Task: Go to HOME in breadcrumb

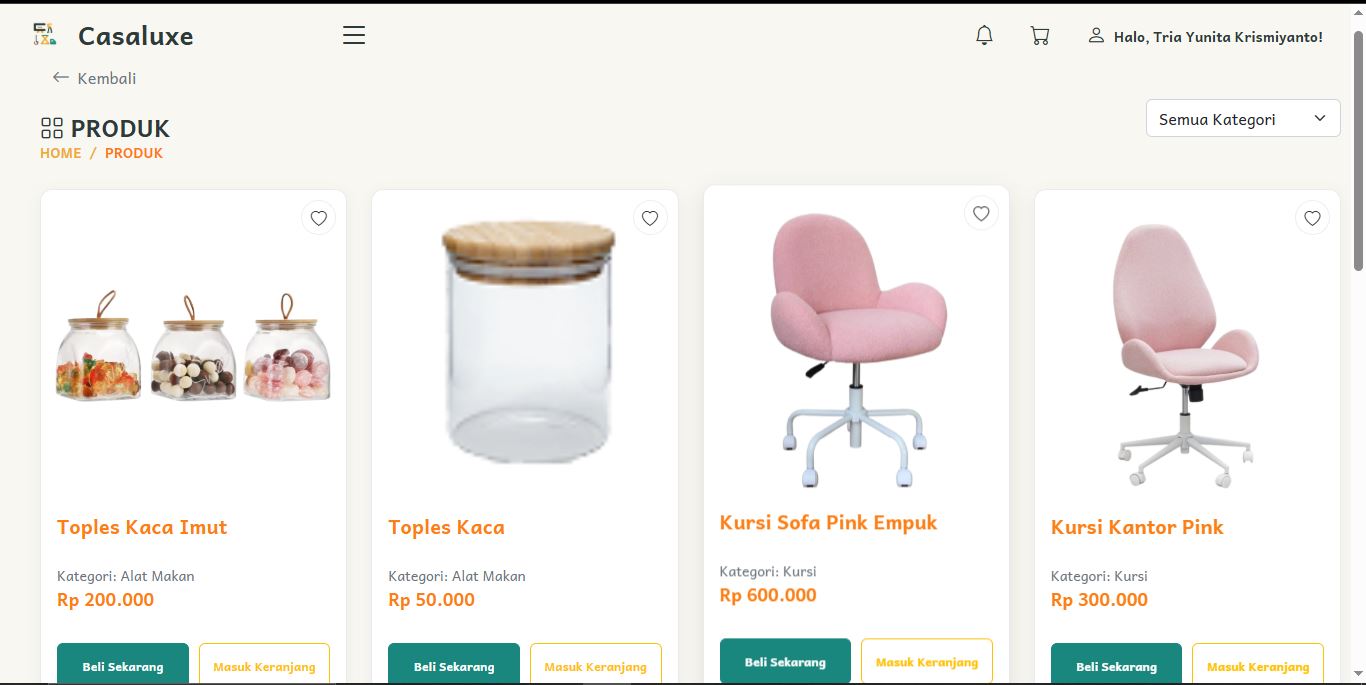Action: pos(61,153)
